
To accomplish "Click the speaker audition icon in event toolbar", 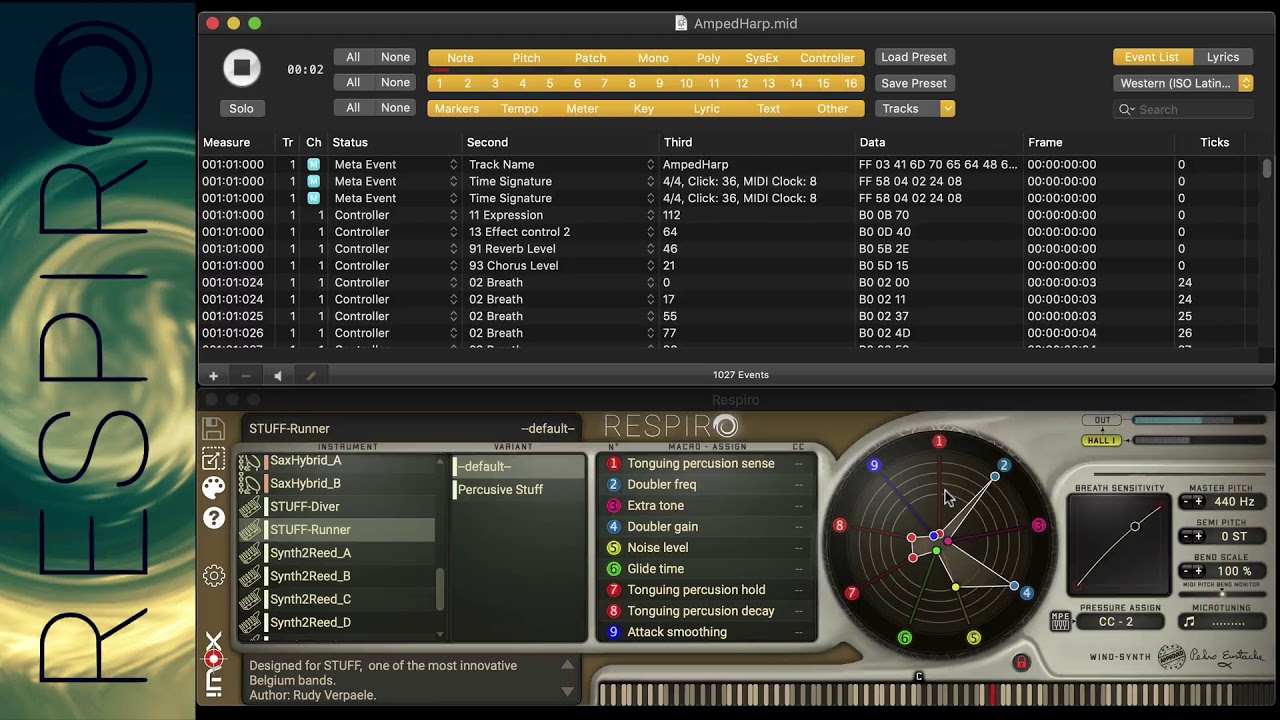I will (x=278, y=375).
